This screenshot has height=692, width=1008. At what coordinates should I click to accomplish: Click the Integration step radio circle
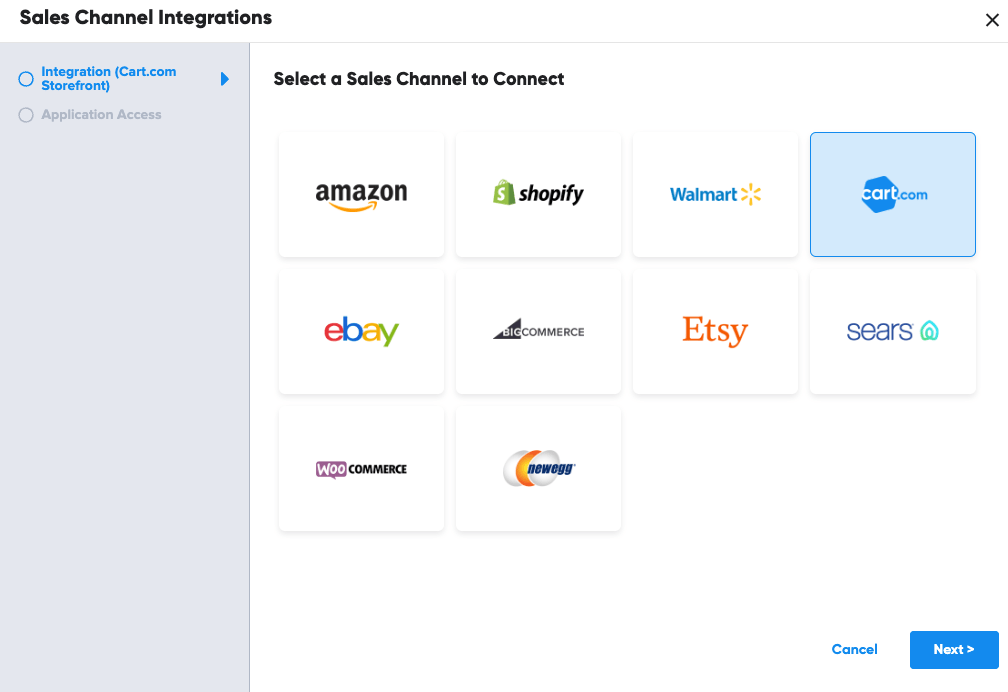26,79
